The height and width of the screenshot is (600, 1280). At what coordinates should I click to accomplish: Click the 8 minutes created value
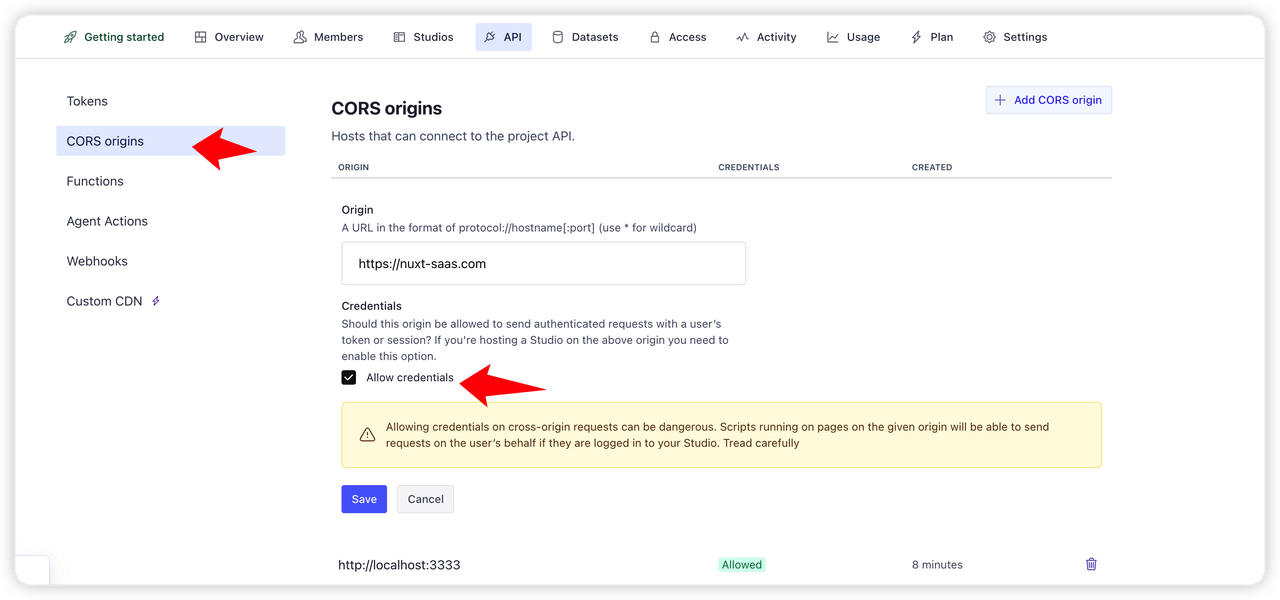tap(937, 565)
